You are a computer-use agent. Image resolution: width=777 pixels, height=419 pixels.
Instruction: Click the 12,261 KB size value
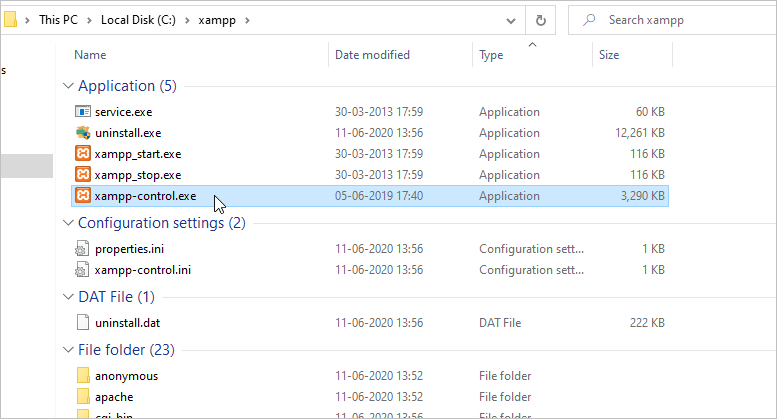click(x=640, y=133)
